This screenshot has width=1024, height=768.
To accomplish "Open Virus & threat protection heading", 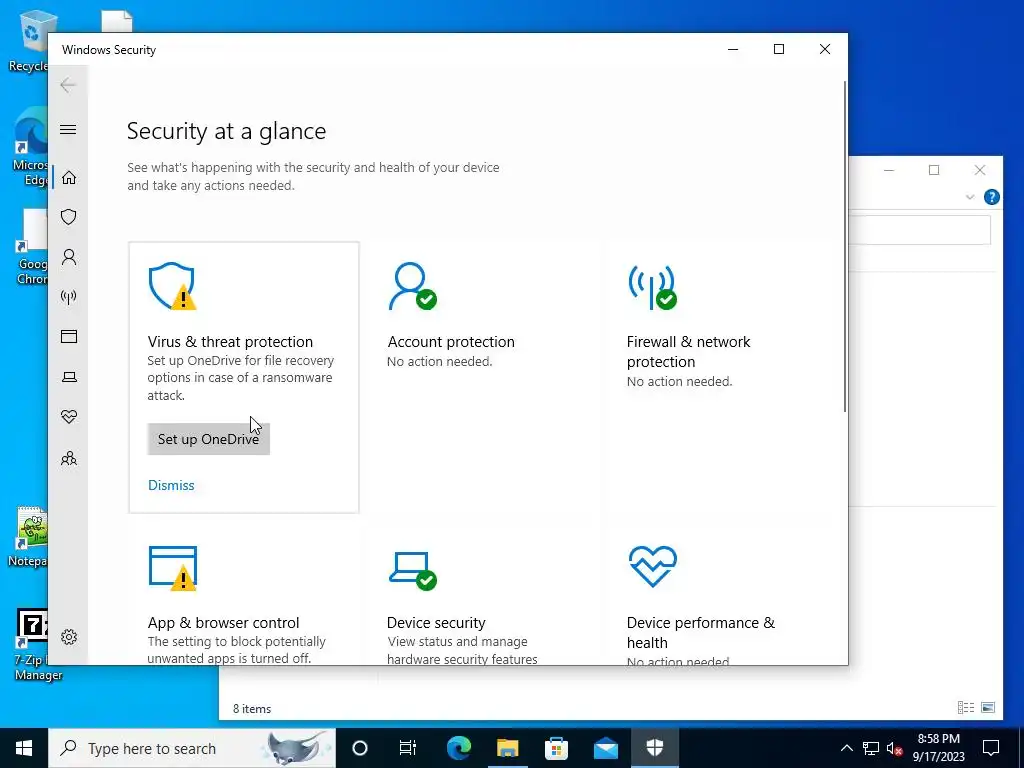I will [230, 342].
